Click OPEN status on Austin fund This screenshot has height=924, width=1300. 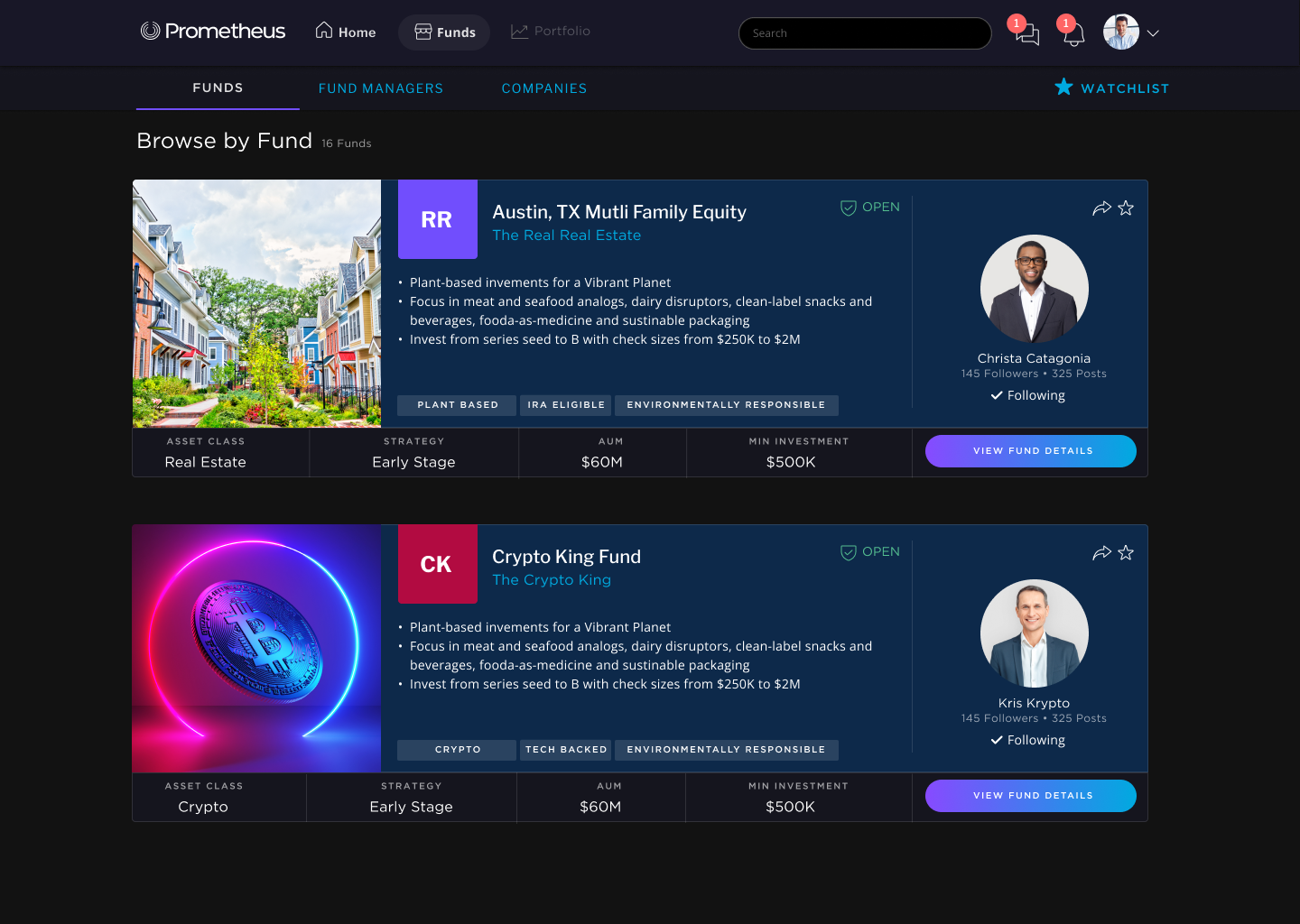coord(870,208)
